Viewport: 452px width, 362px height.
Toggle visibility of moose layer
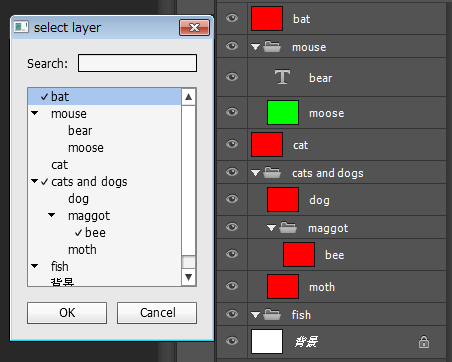232,112
